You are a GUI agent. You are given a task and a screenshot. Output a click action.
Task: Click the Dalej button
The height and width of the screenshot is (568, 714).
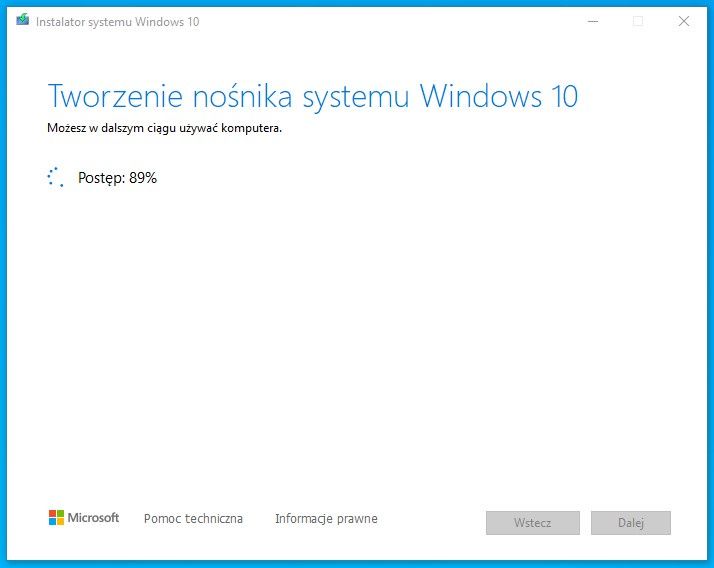tap(631, 522)
